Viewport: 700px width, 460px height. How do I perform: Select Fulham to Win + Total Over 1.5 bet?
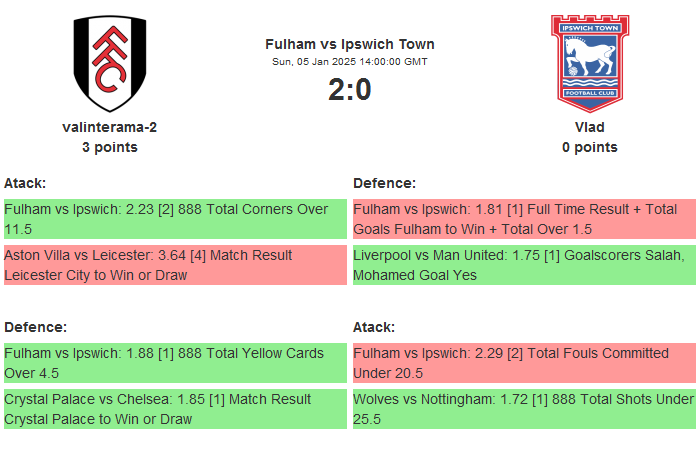click(524, 219)
